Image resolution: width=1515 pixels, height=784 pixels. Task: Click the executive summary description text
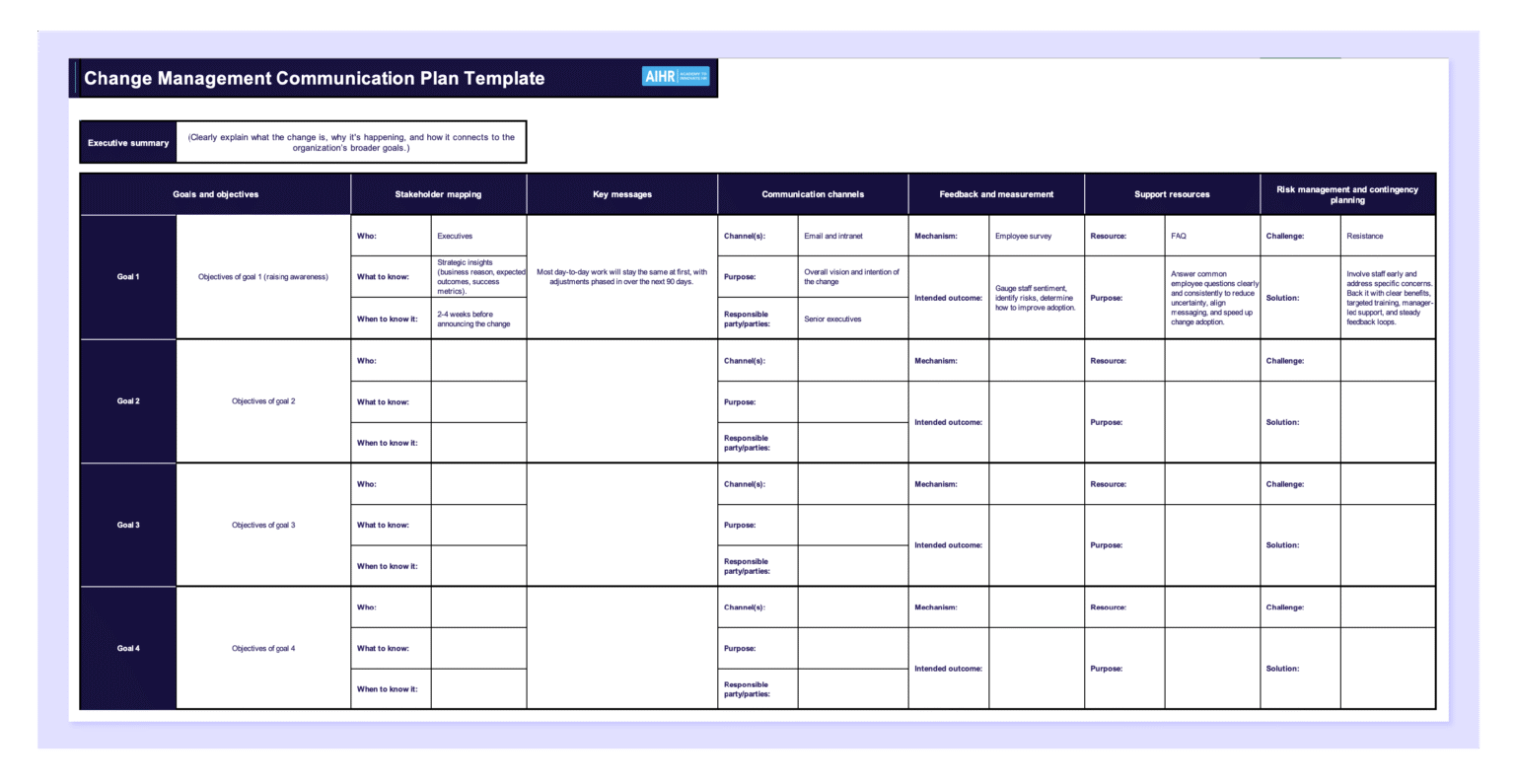[352, 140]
